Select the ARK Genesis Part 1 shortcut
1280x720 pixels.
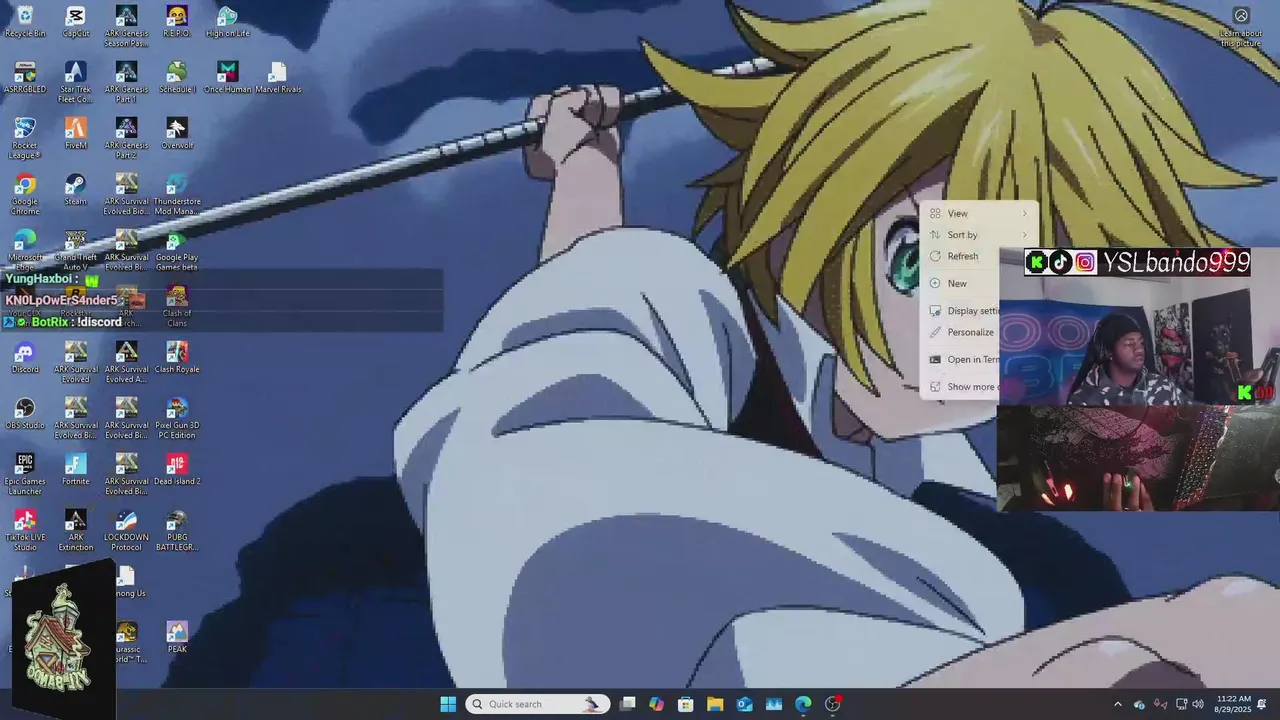[x=126, y=82]
